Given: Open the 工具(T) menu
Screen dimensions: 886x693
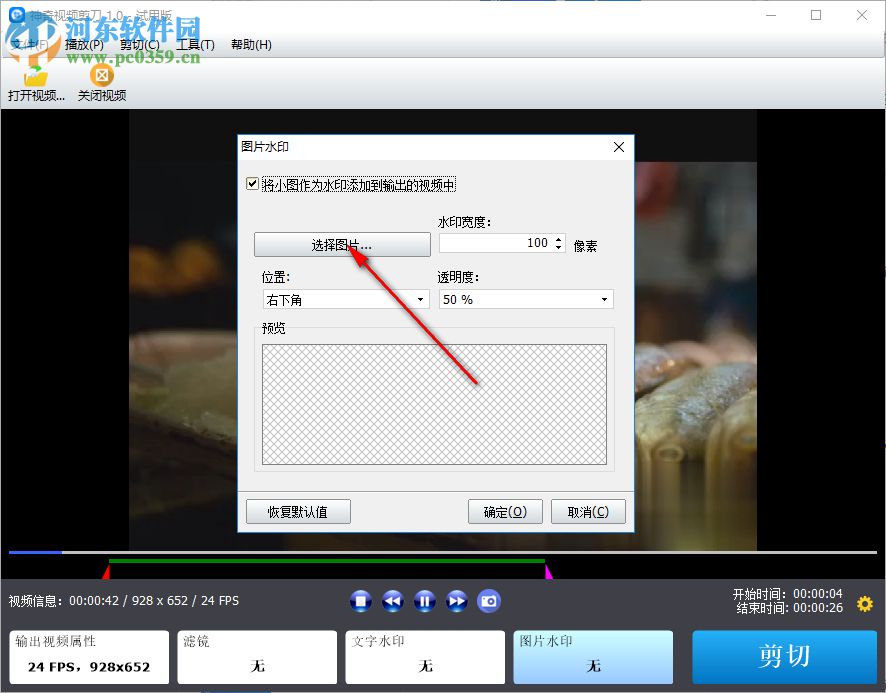Looking at the screenshot, I should 196,45.
